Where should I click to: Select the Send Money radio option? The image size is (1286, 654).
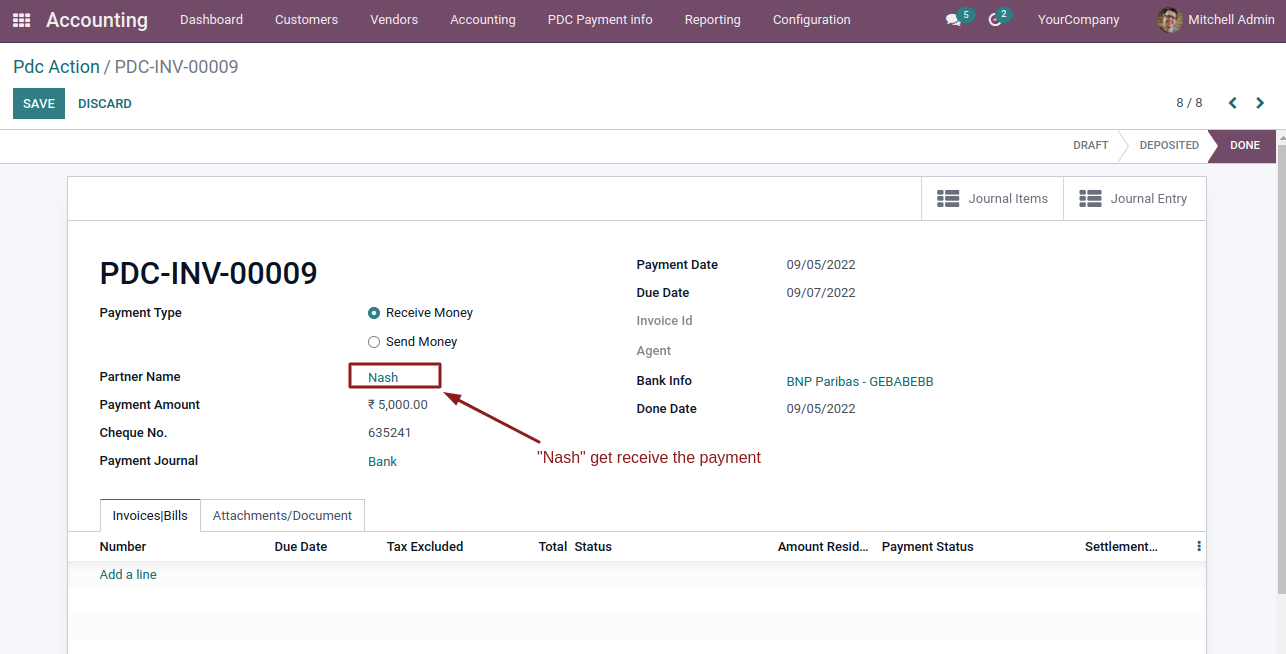[x=374, y=342]
